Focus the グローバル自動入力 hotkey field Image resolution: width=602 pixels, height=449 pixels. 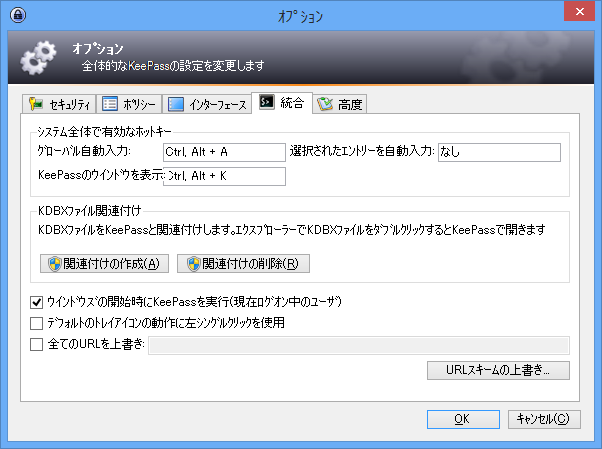tap(224, 152)
